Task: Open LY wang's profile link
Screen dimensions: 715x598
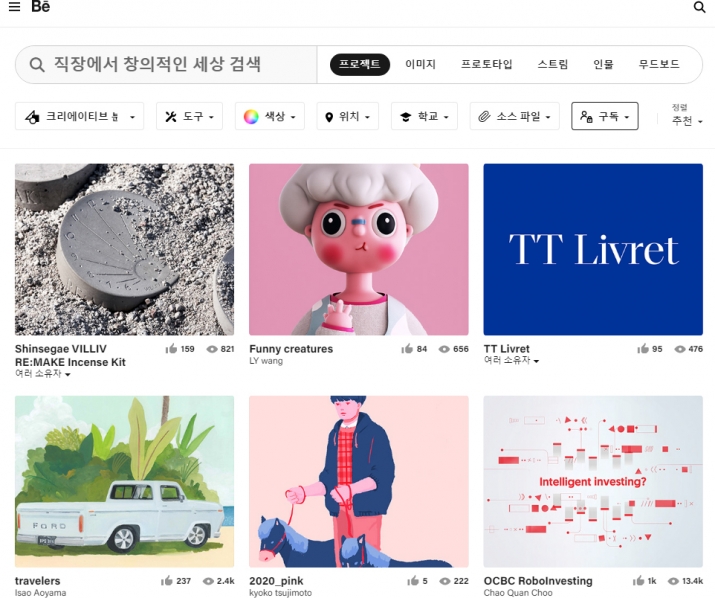Action: pyautogui.click(x=266, y=361)
